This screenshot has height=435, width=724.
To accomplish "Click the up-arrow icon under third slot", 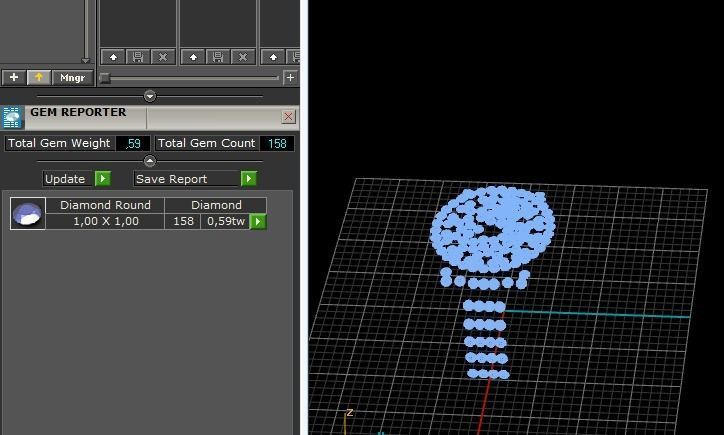I will point(273,57).
